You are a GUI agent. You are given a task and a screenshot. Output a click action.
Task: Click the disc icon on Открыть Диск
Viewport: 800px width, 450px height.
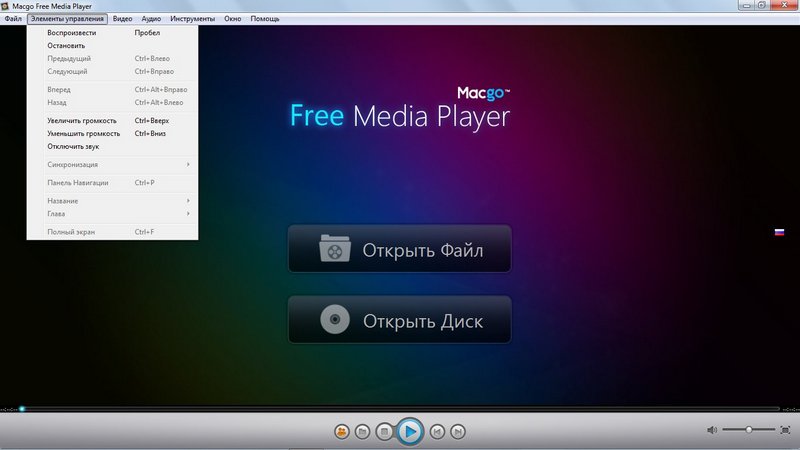click(x=335, y=319)
